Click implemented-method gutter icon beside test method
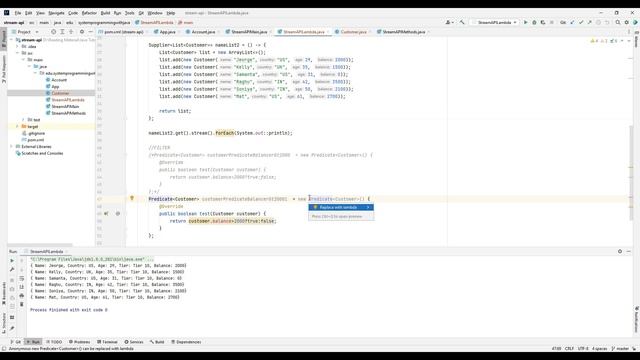The image size is (640, 360). 107,213
